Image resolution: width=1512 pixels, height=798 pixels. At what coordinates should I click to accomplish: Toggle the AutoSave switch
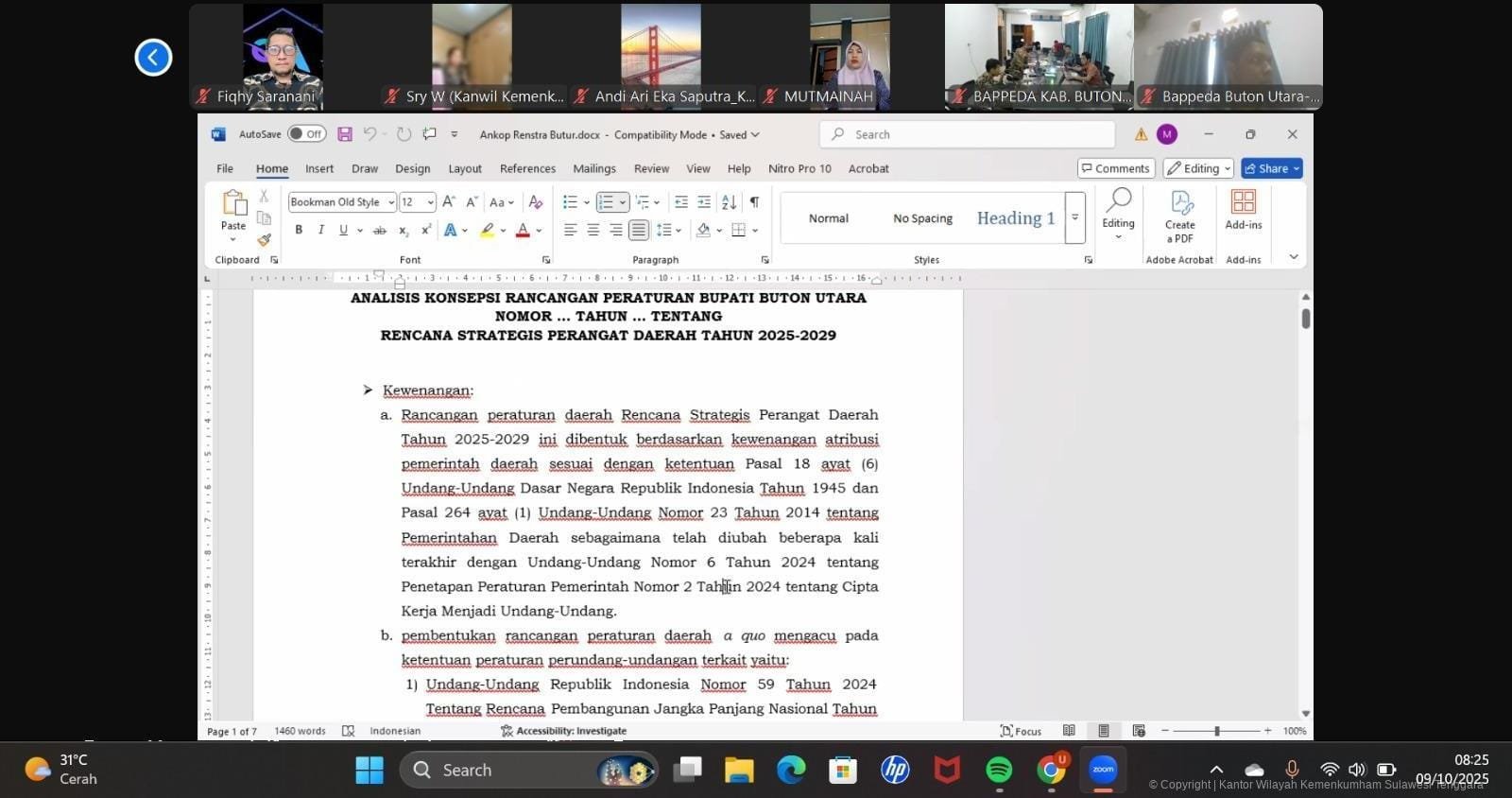[306, 134]
